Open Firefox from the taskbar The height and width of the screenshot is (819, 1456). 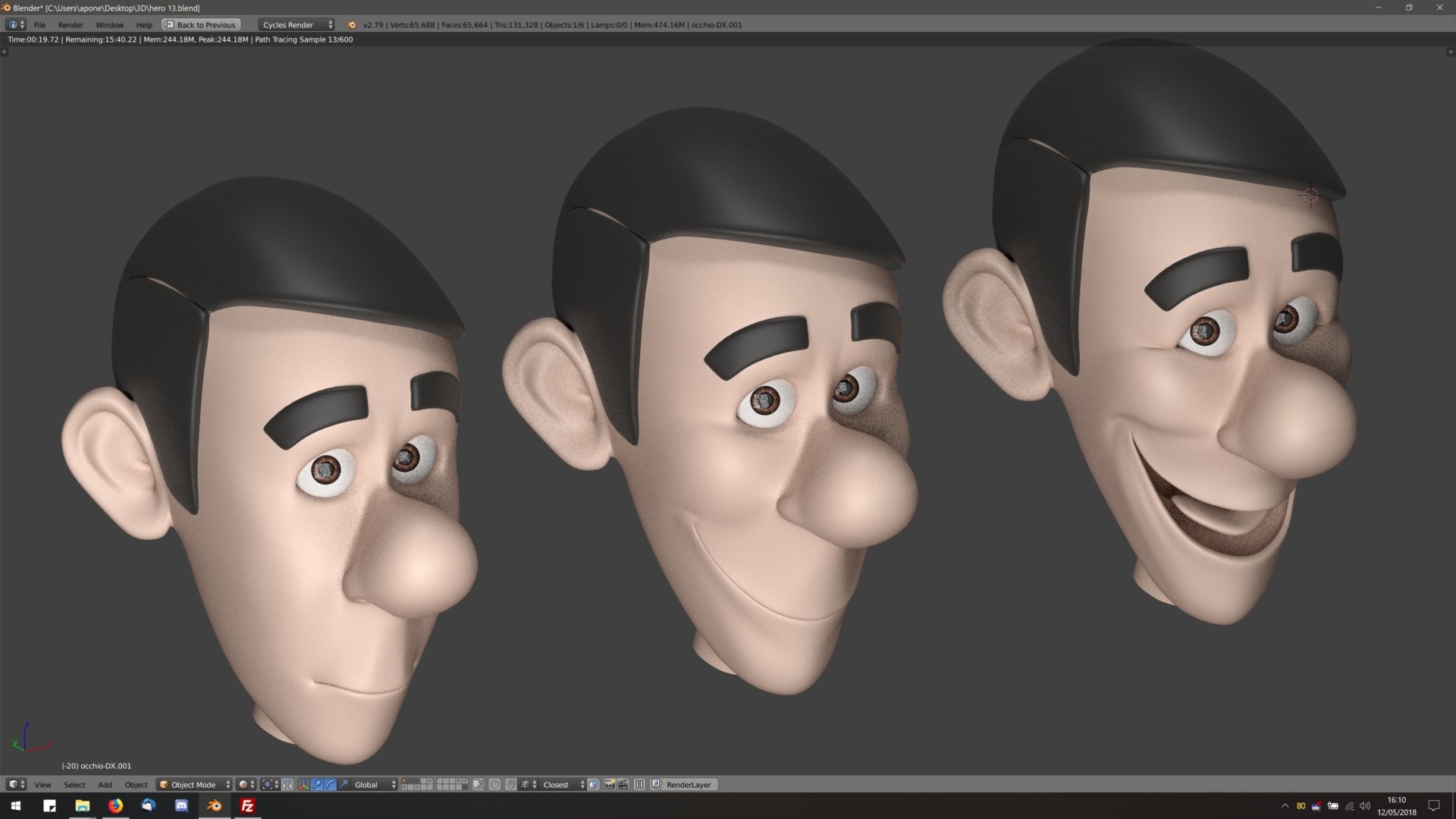pos(115,805)
